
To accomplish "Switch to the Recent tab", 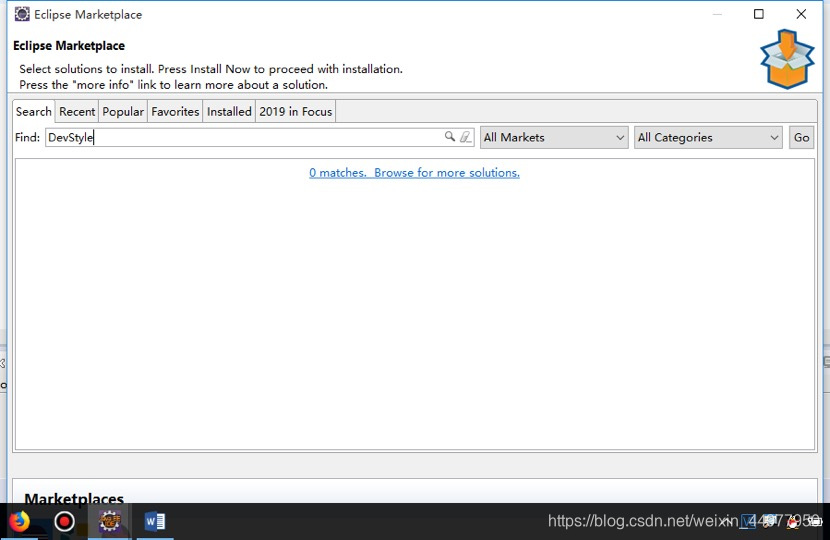I will coord(77,112).
